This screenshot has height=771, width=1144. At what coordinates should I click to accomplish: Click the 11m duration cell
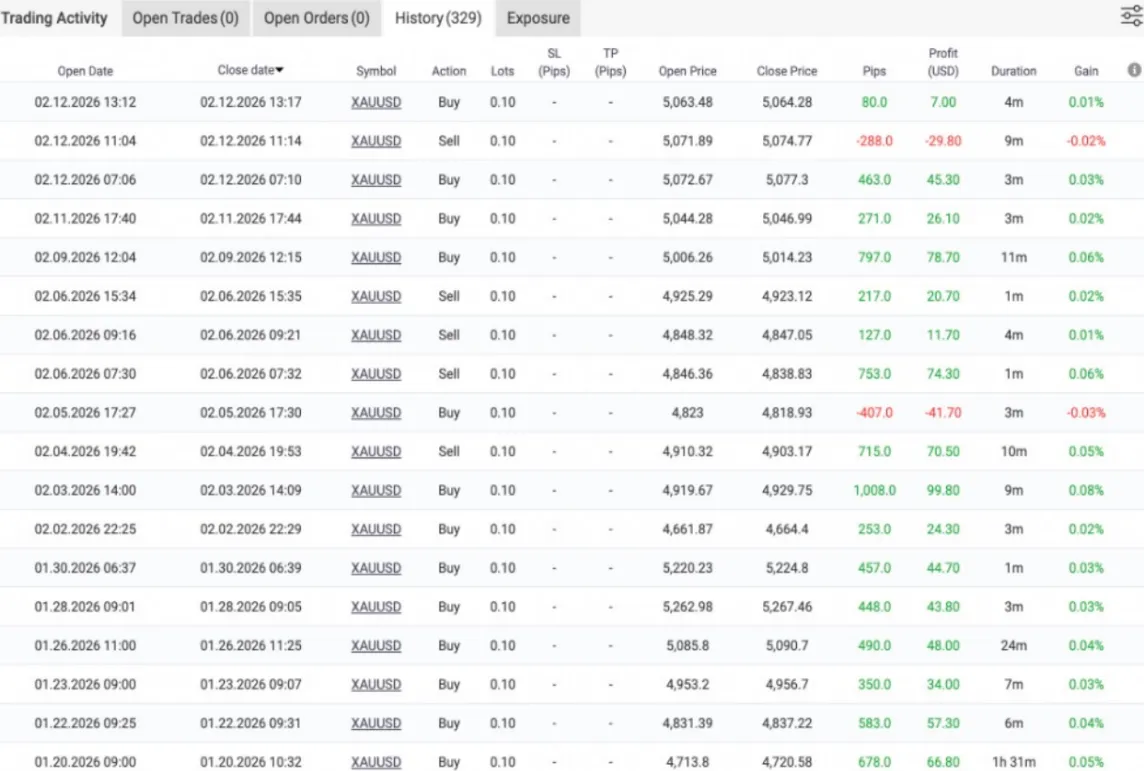point(1013,257)
